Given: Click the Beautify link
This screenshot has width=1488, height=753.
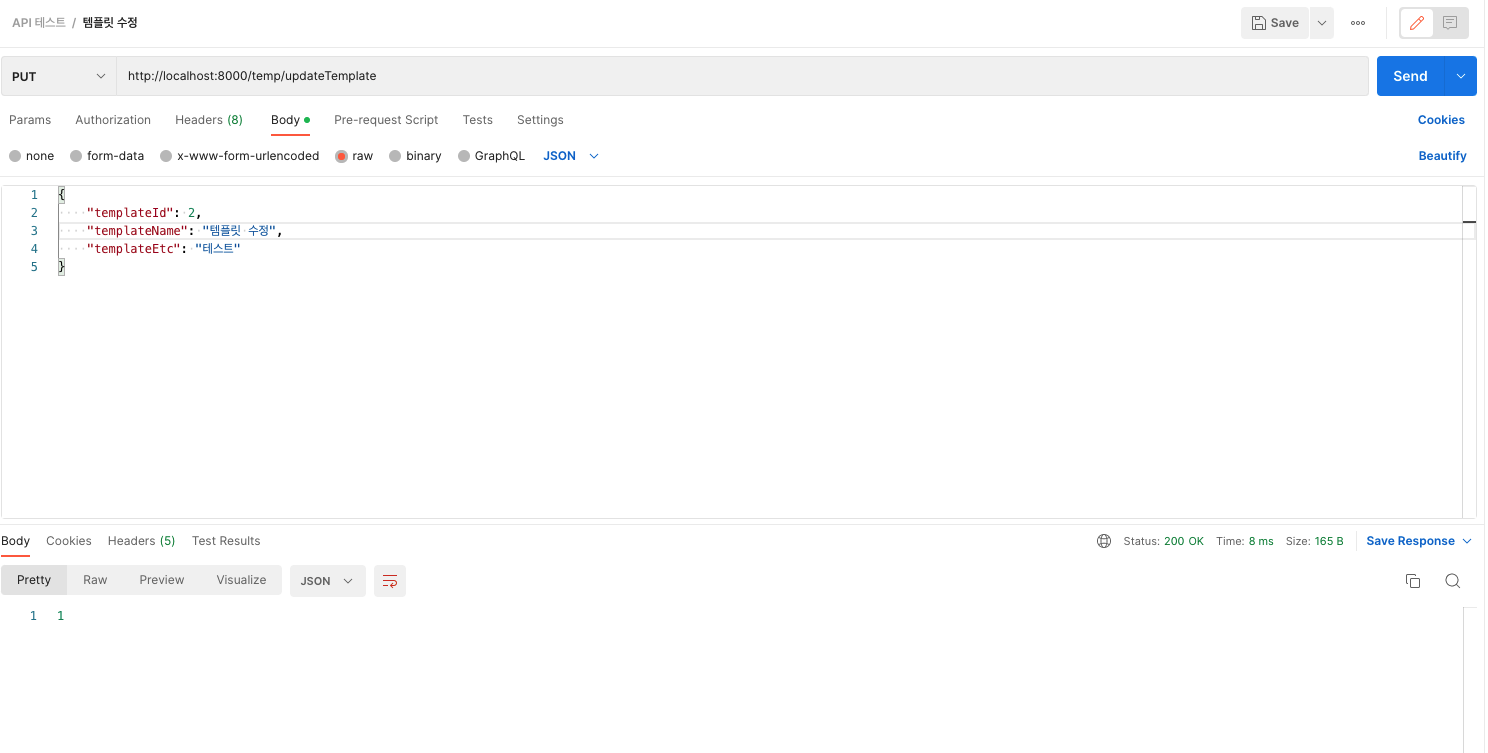Looking at the screenshot, I should (1442, 156).
